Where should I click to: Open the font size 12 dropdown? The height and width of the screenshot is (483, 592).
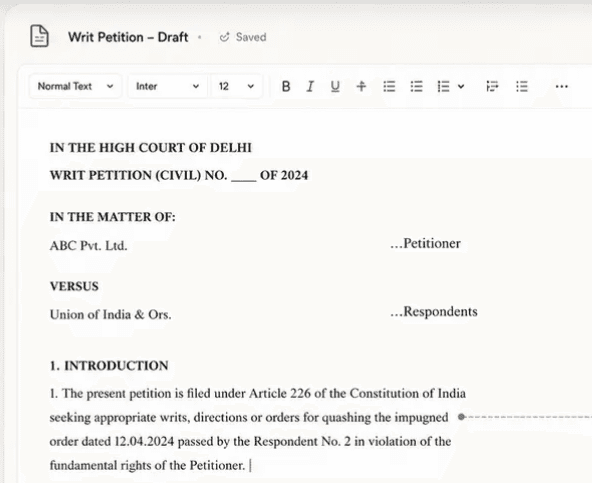(x=236, y=86)
